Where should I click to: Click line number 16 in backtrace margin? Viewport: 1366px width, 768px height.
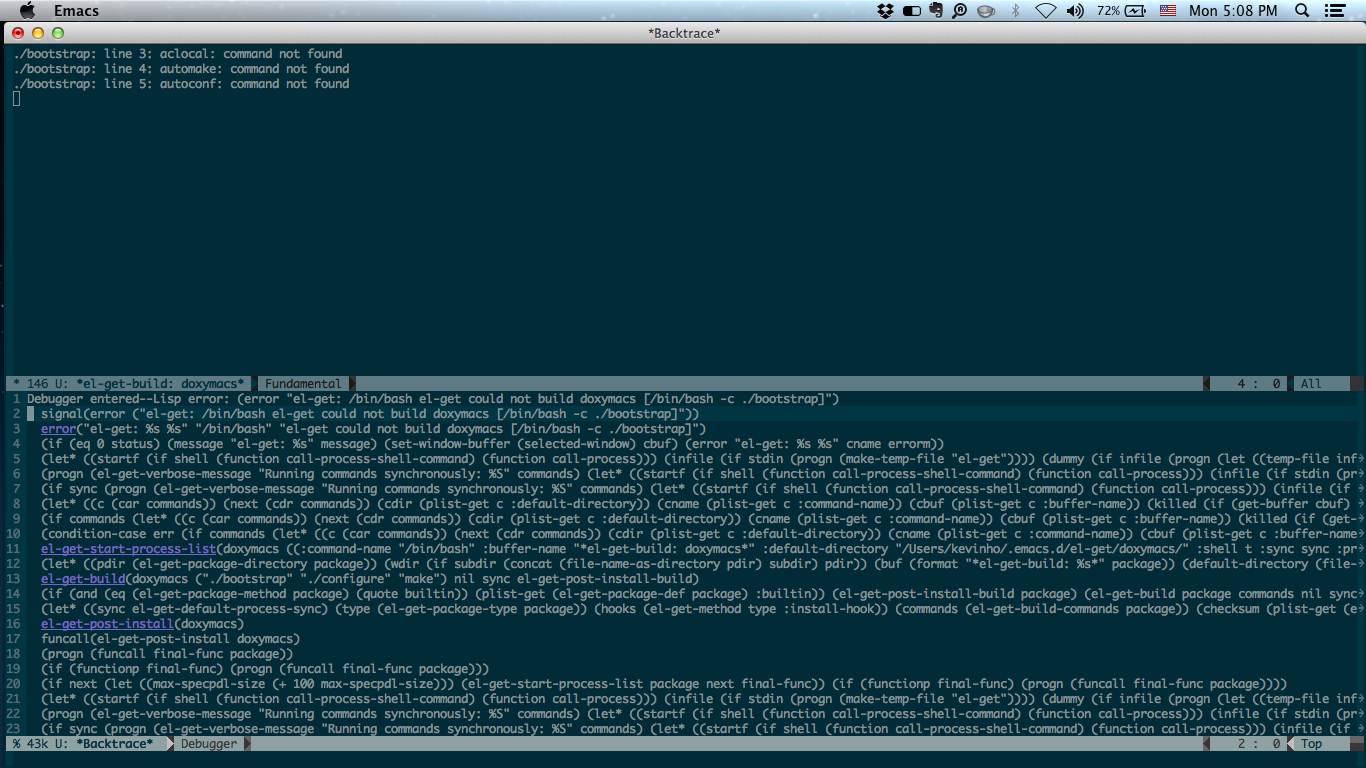point(13,623)
